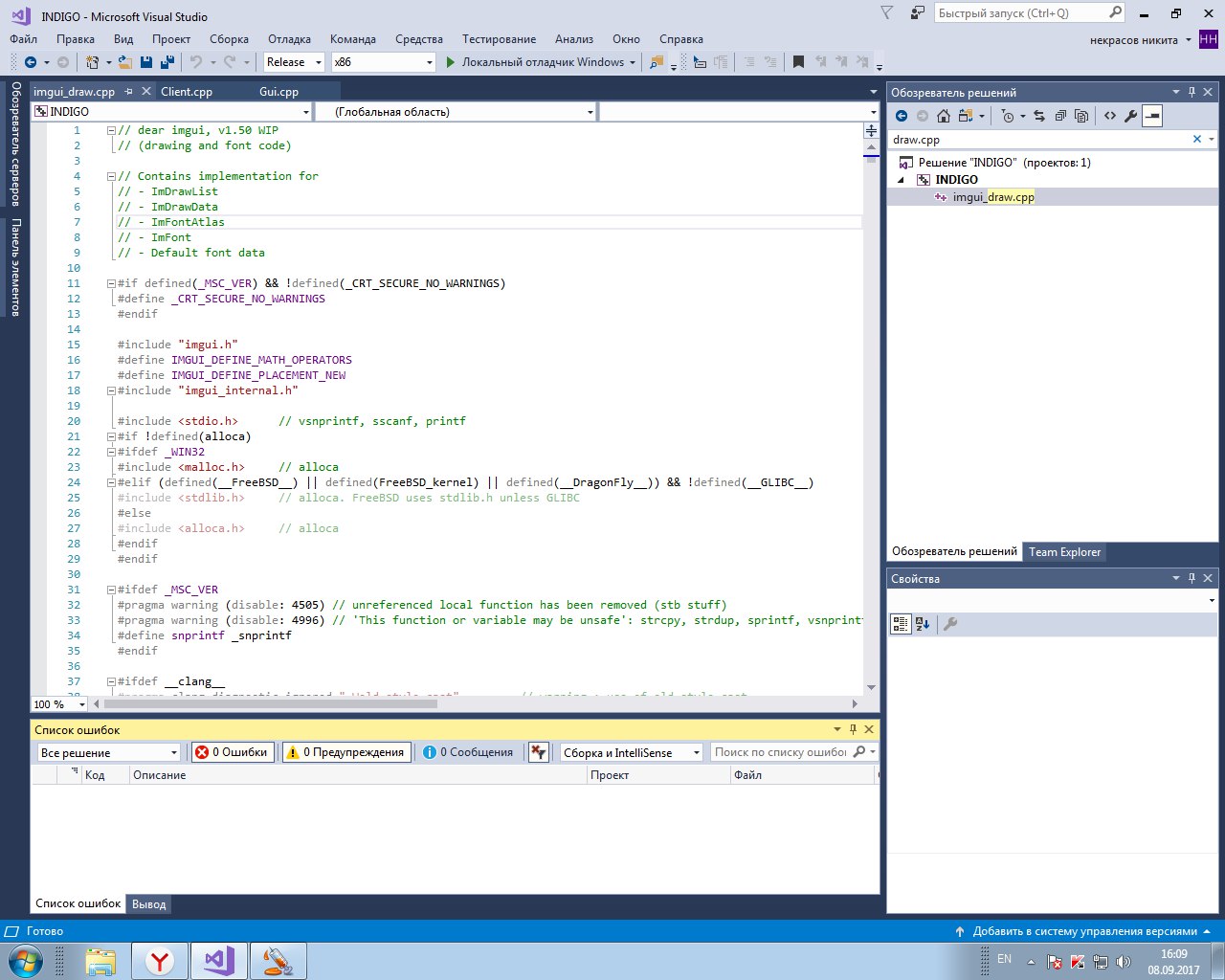This screenshot has height=980, width=1225.
Task: Toggle the 0 Сообщения messages filter
Action: click(469, 752)
